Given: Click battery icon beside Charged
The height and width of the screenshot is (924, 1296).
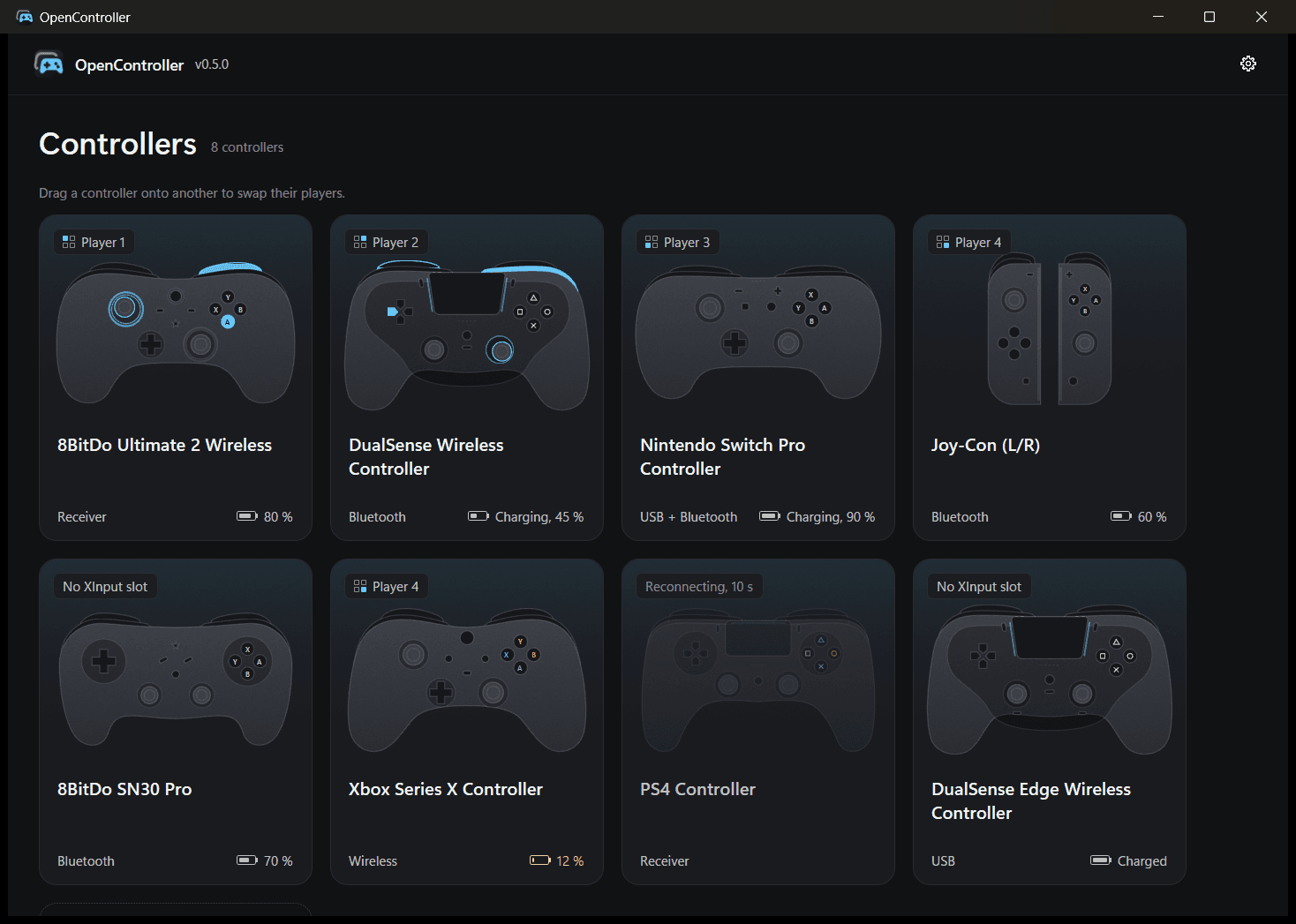Looking at the screenshot, I should click(x=1101, y=860).
